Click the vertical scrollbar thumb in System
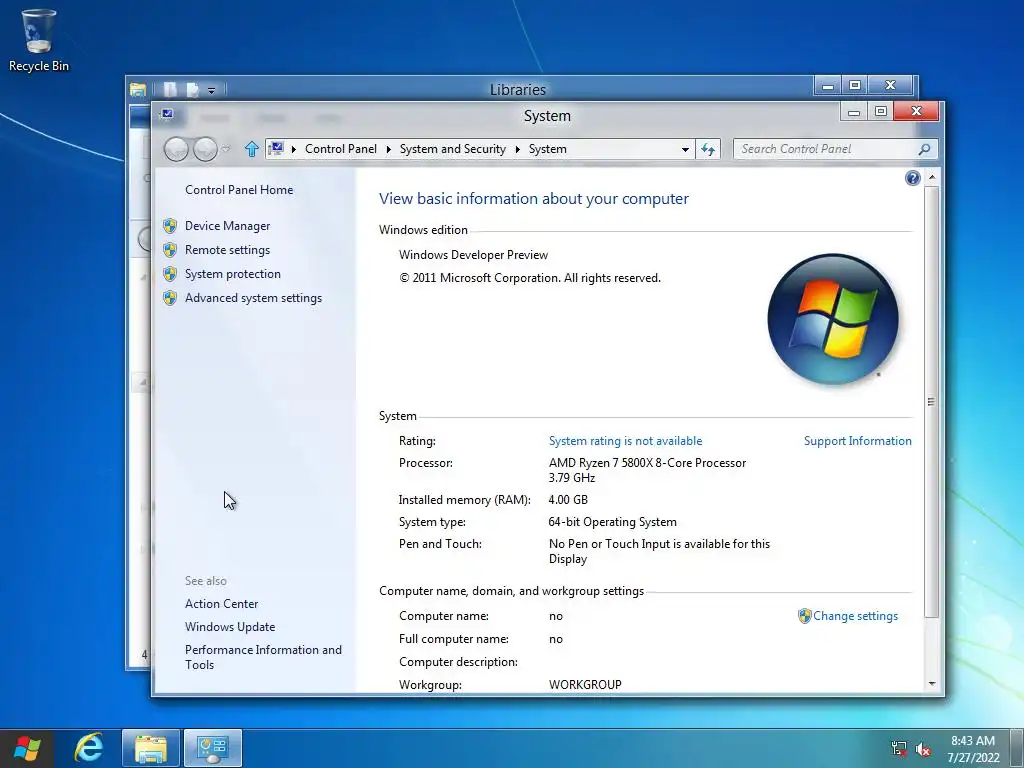1024x768 pixels. [x=932, y=402]
